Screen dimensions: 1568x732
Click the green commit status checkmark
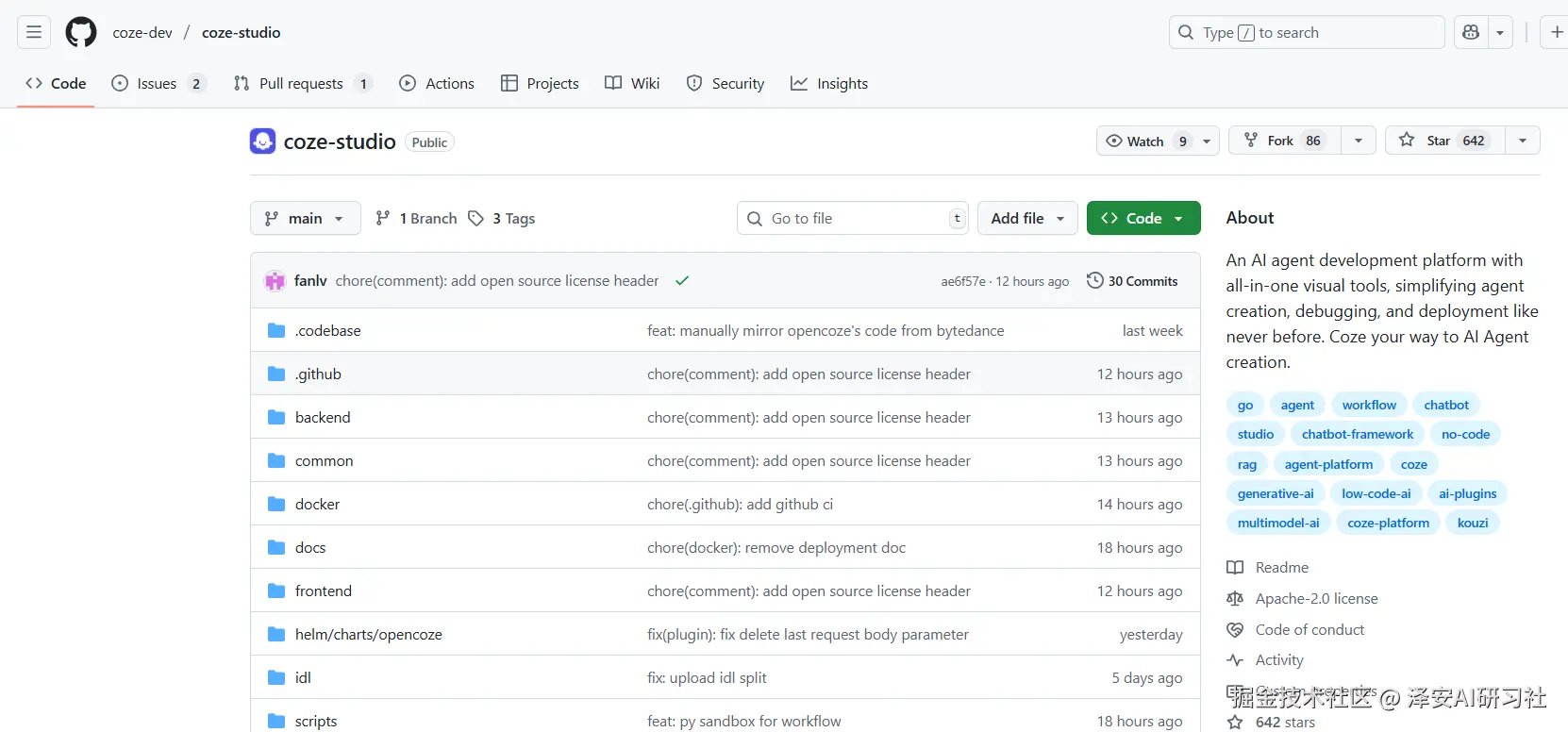point(682,281)
